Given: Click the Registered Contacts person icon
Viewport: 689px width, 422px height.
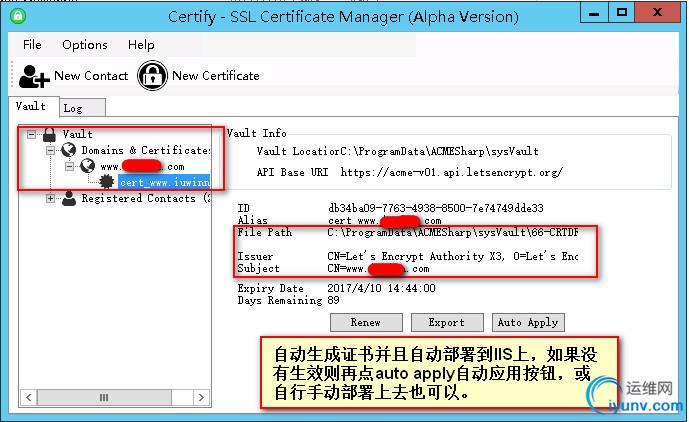Looking at the screenshot, I should coord(69,198).
